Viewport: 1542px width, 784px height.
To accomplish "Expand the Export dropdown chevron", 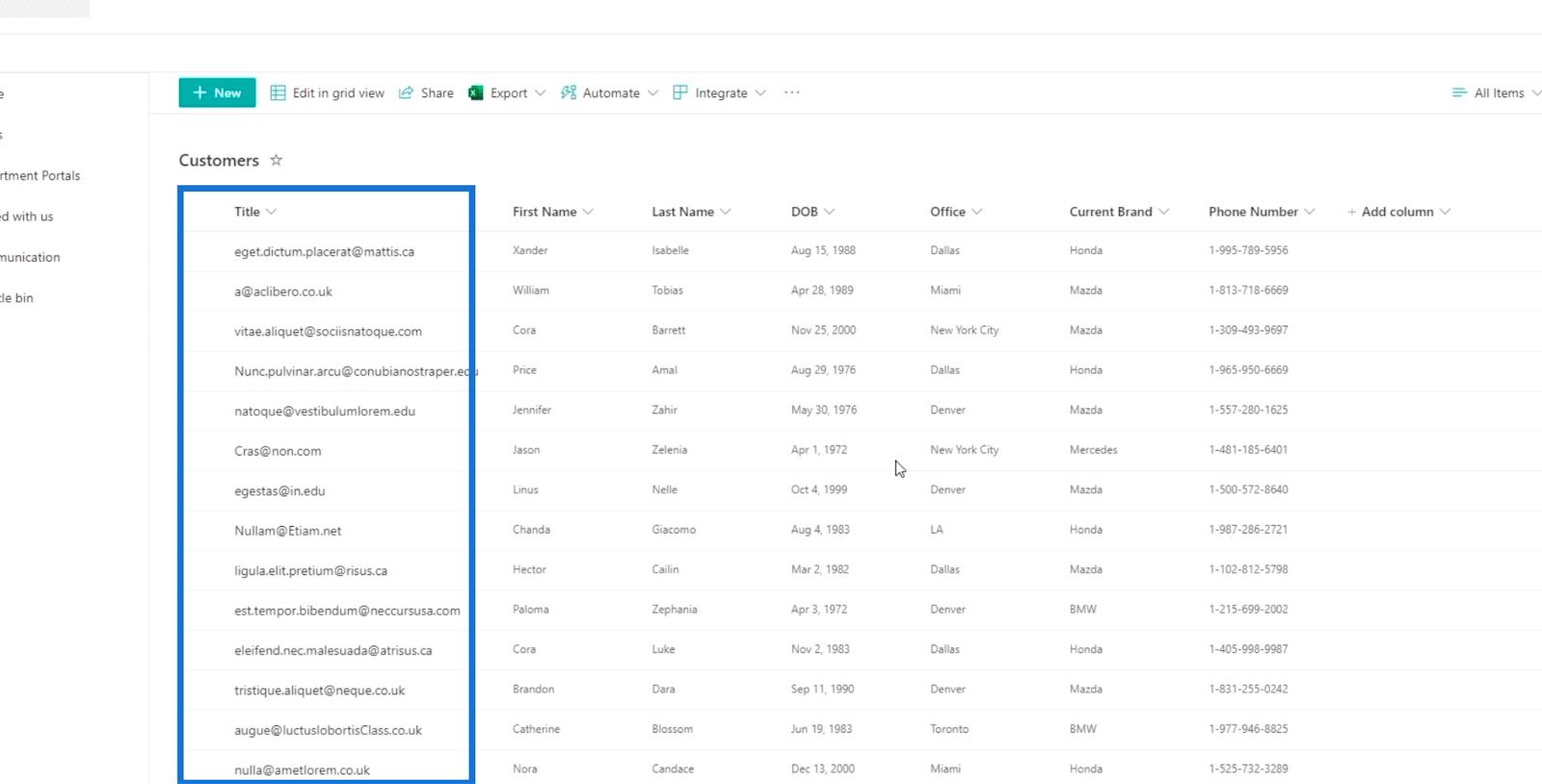I will click(541, 92).
